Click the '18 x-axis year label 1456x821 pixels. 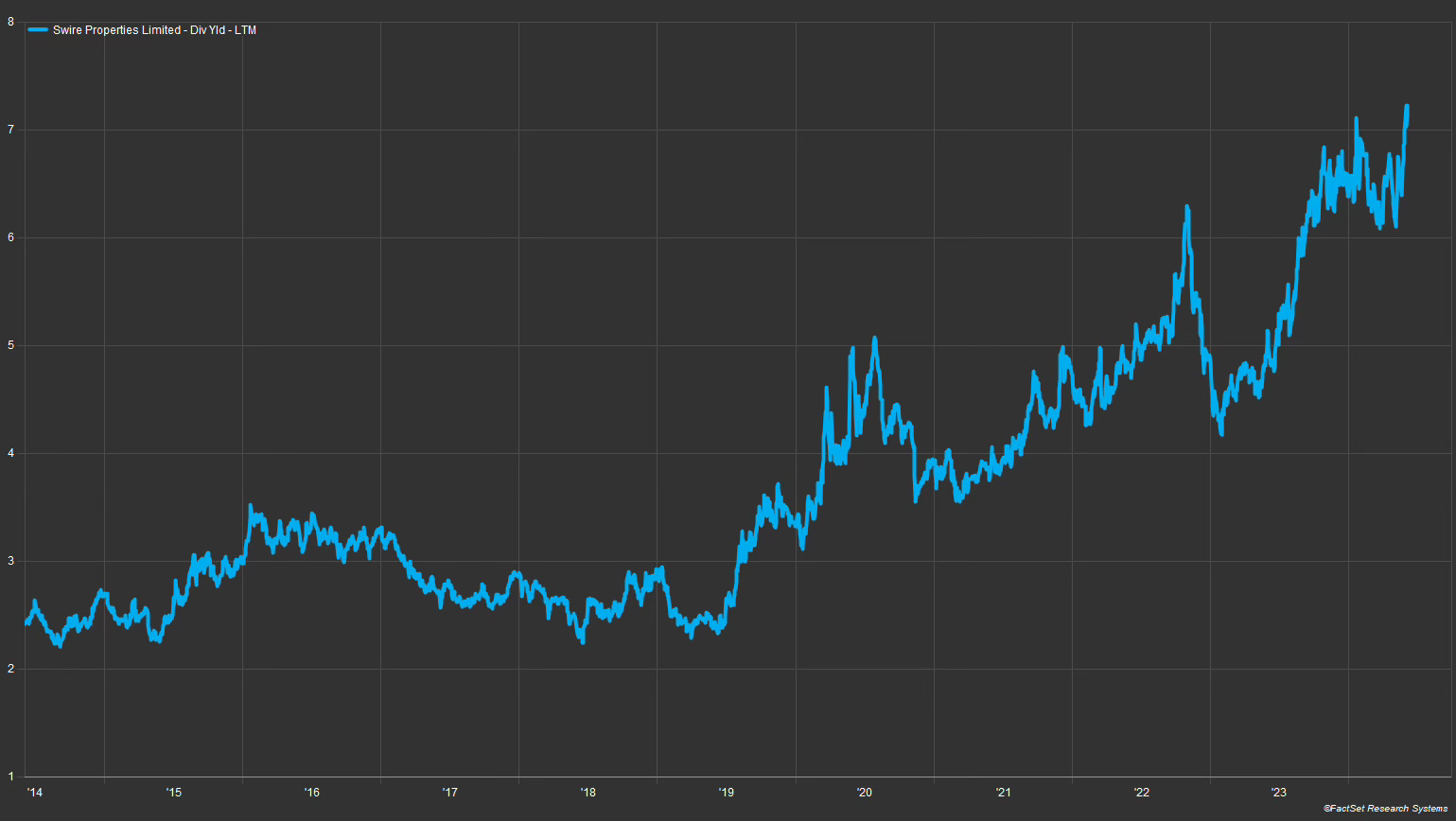point(588,792)
